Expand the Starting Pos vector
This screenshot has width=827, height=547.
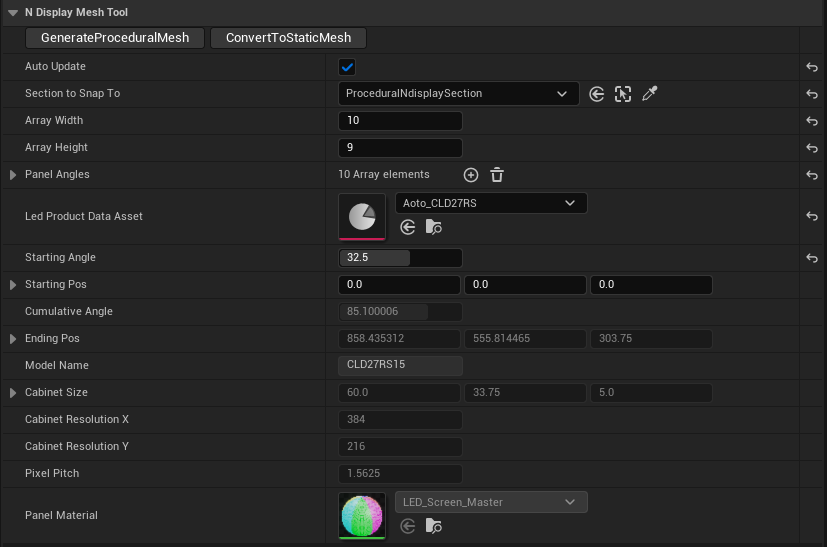tap(13, 285)
